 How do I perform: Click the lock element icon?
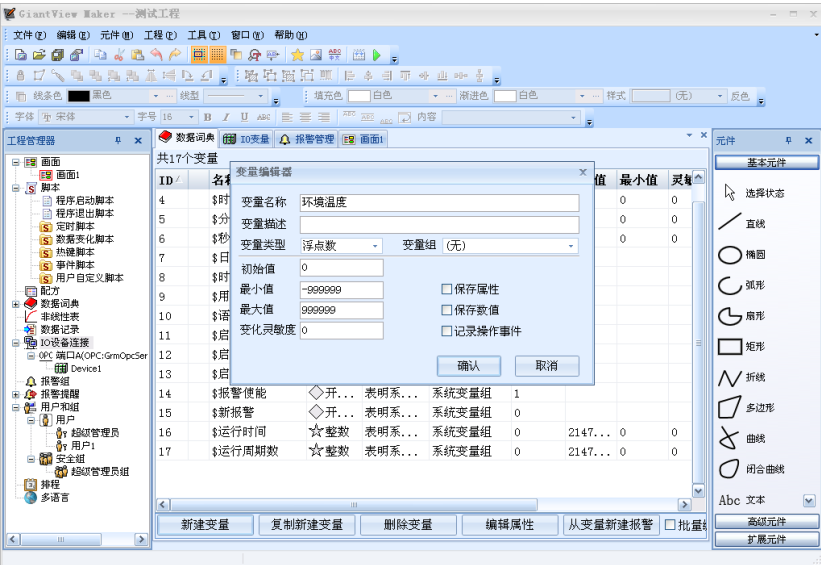(x=20, y=75)
